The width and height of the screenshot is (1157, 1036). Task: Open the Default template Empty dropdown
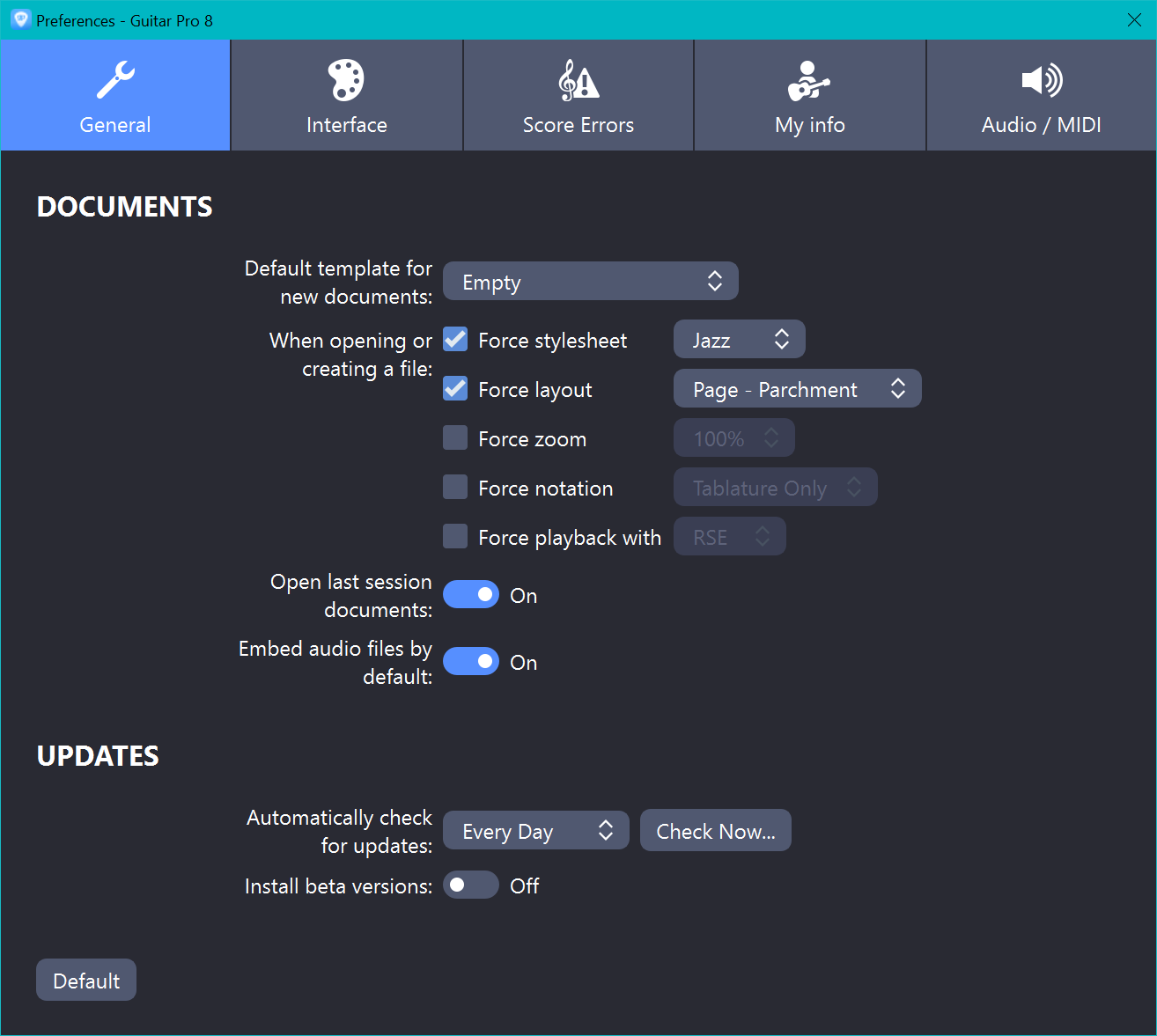coord(591,281)
